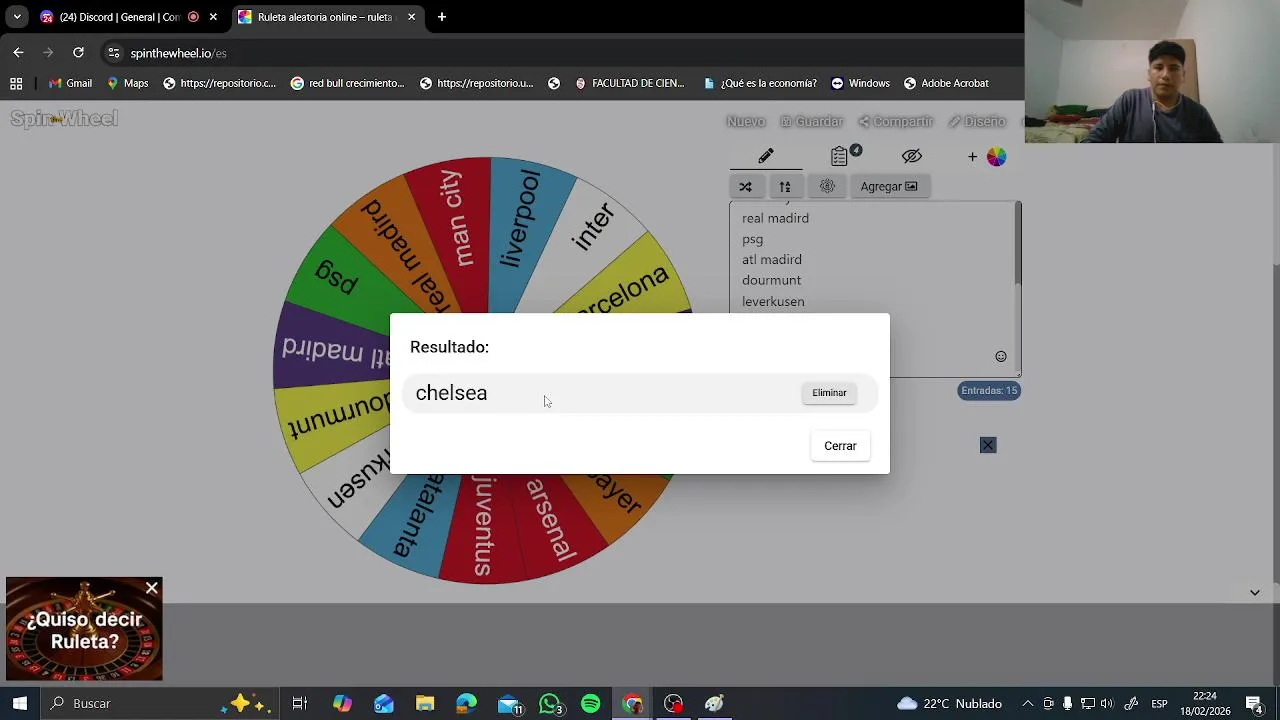Open Copilot from the taskbar
The width and height of the screenshot is (1280, 720).
[x=342, y=703]
